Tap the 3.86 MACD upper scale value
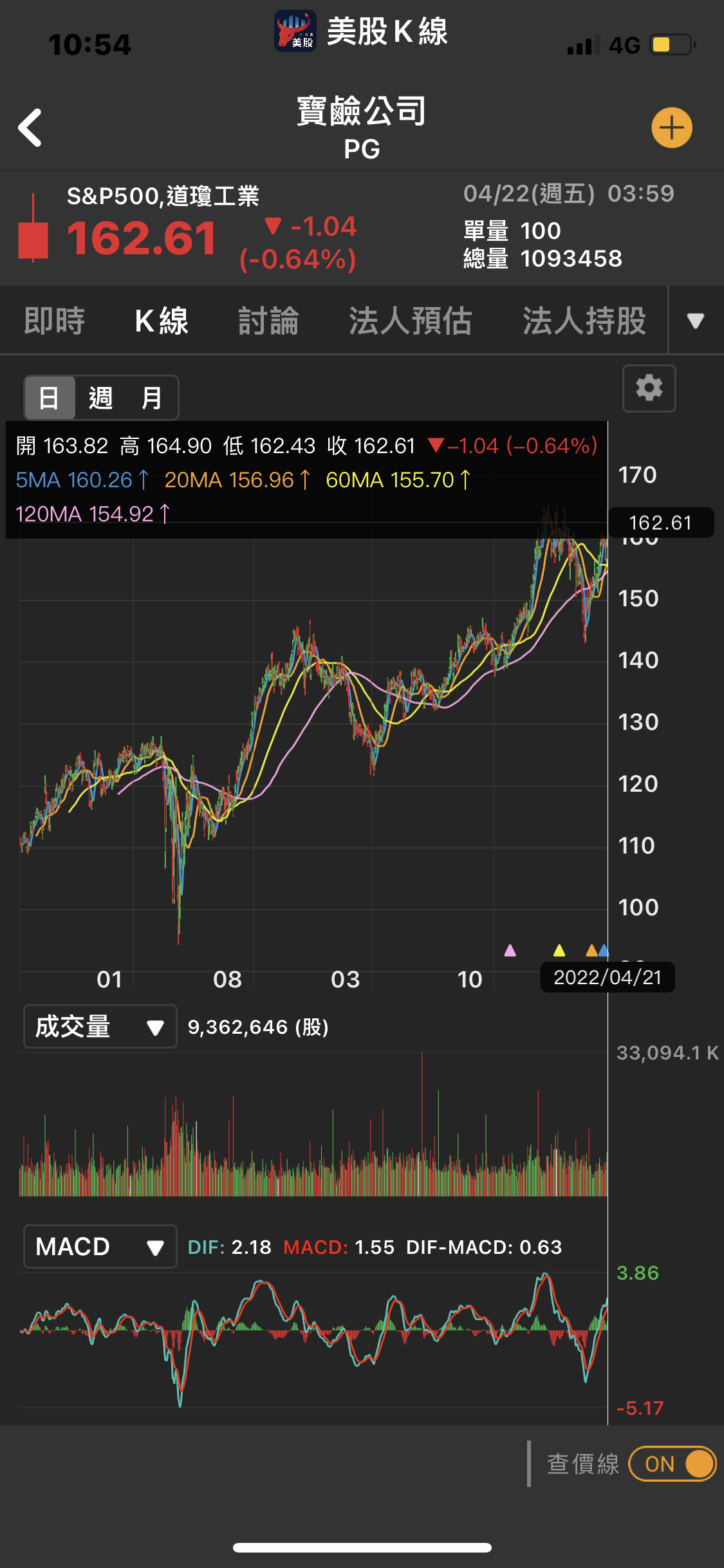 [638, 1273]
